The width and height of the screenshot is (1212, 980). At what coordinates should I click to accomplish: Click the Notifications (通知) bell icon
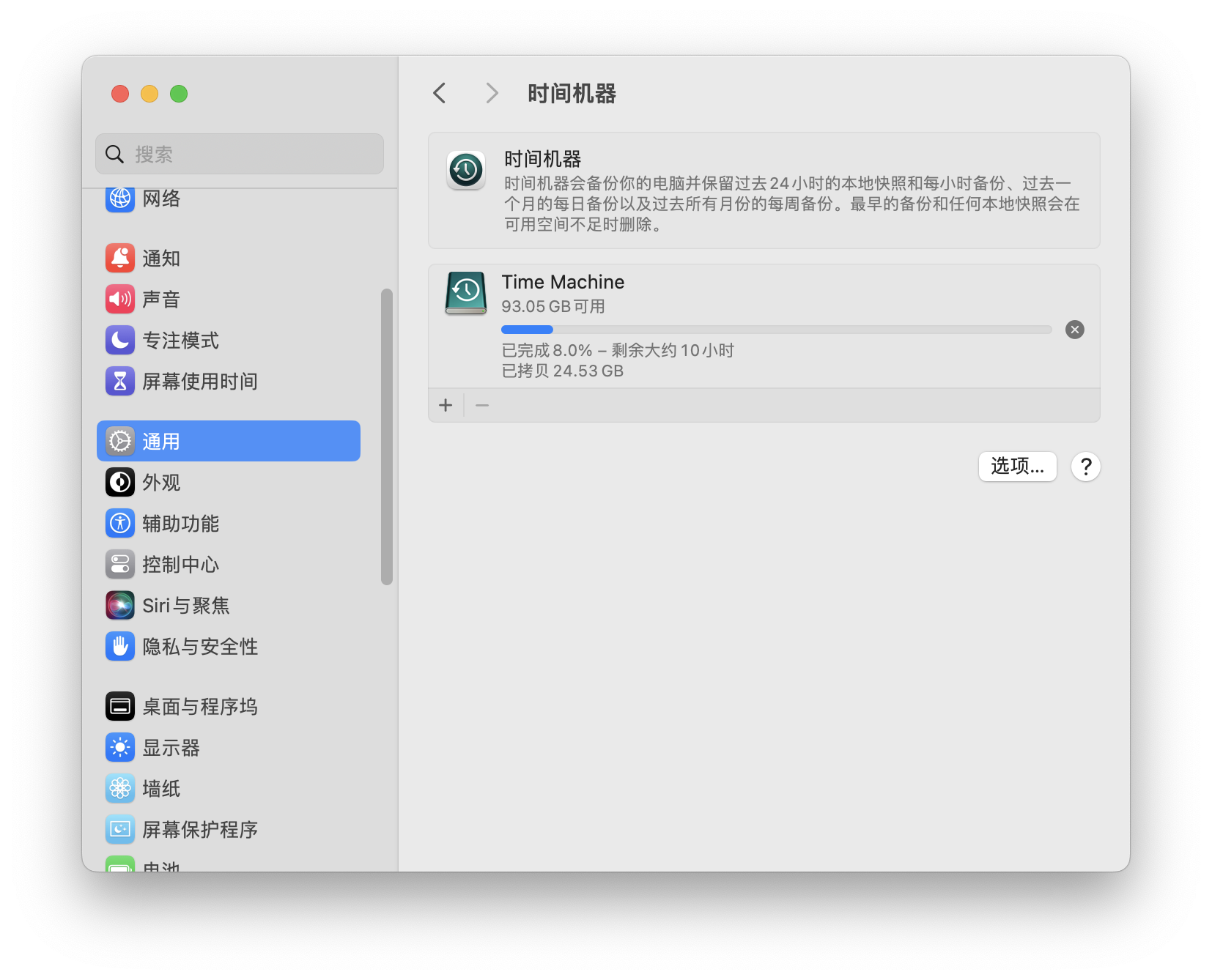click(x=120, y=258)
